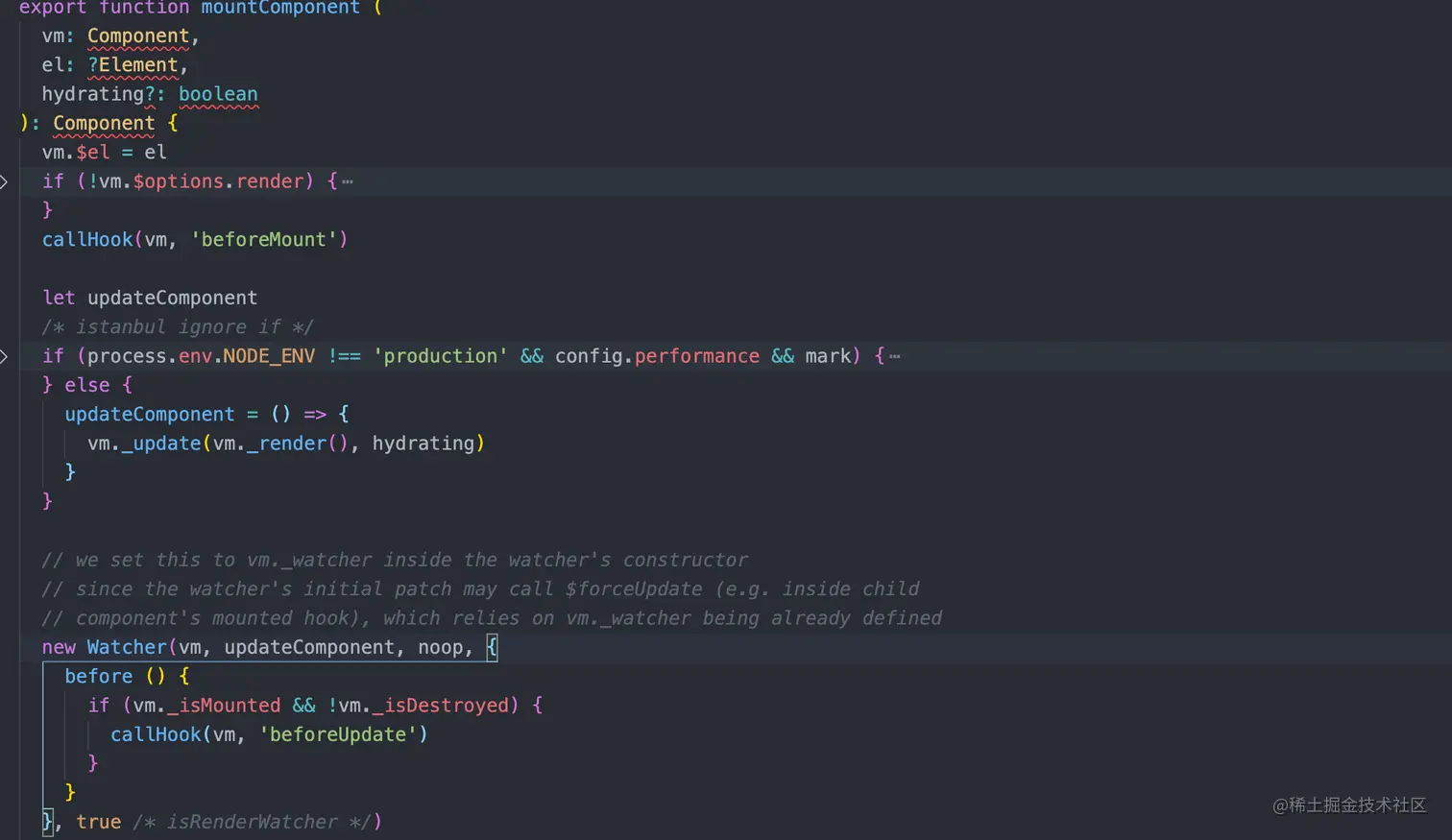Expand fold arrow beside if (!vm.$options.render)
Image resolution: width=1452 pixels, height=840 pixels.
4,181
